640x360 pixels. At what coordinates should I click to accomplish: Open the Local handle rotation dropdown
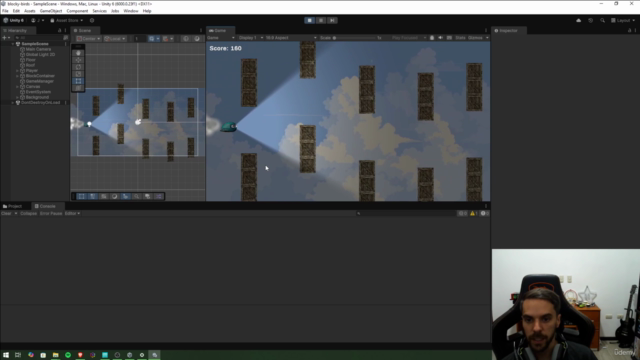(115, 39)
